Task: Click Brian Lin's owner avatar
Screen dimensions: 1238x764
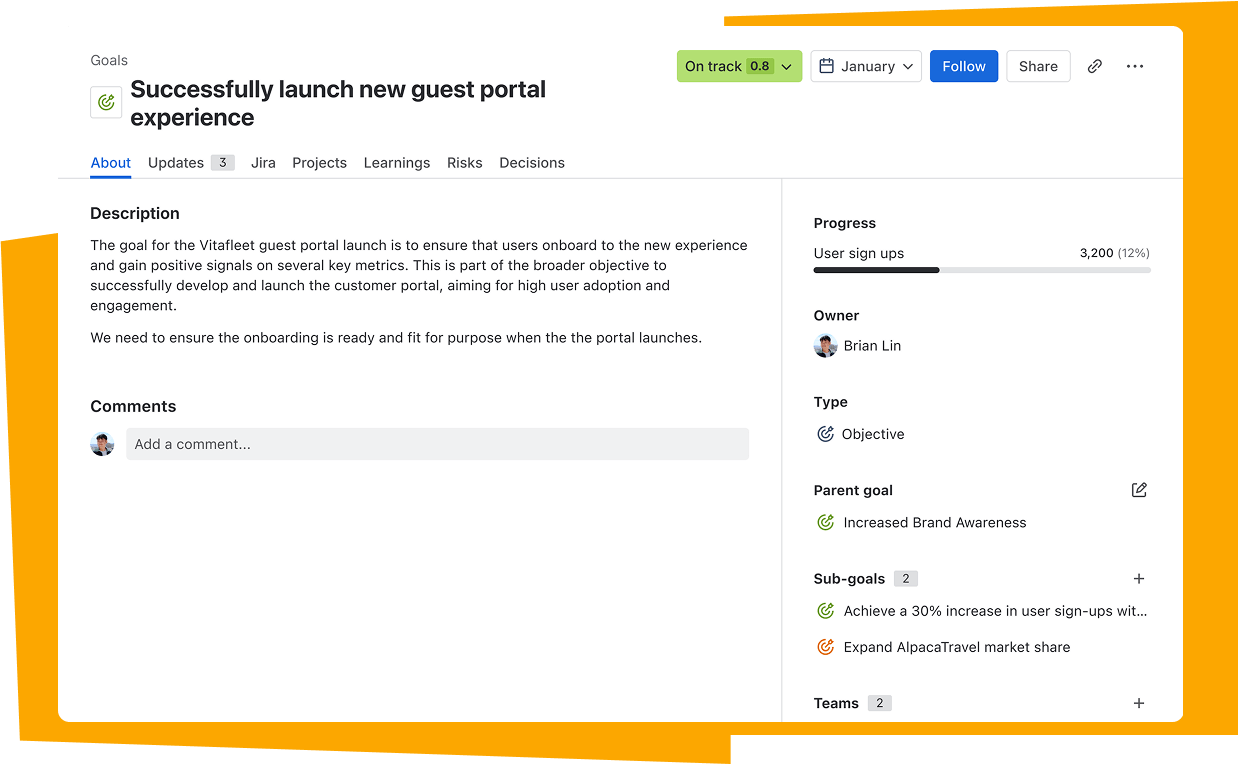Action: (825, 346)
